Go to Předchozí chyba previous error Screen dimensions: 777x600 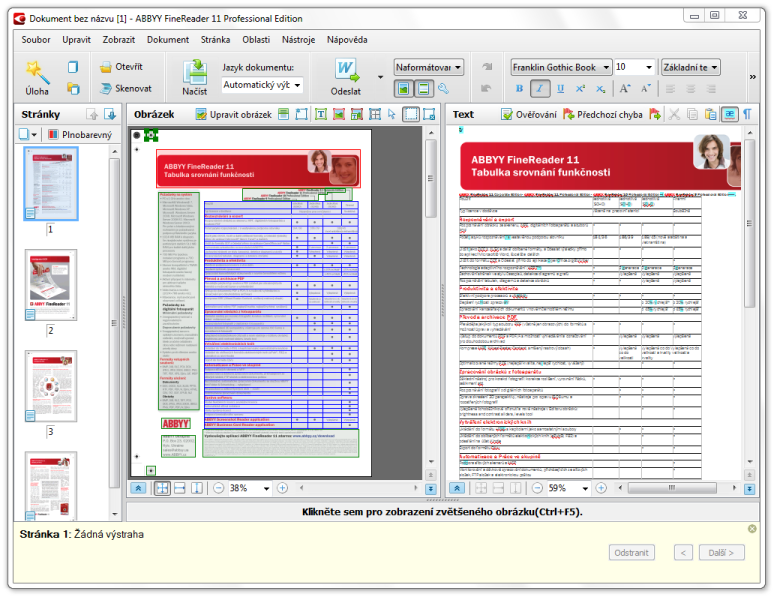click(x=602, y=115)
